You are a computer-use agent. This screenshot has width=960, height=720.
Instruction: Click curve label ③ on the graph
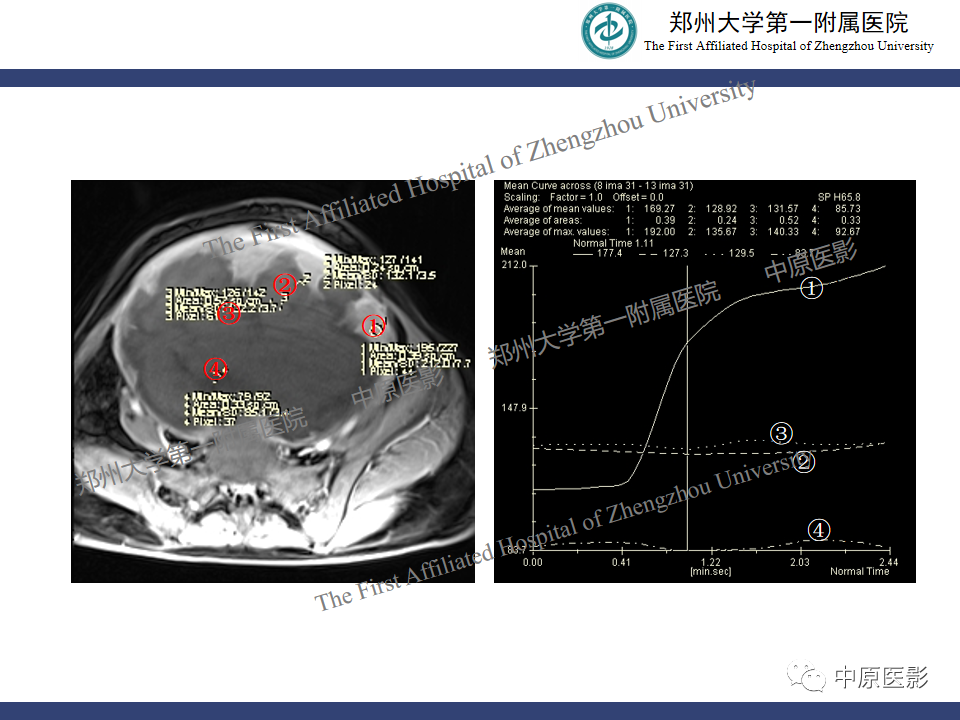pyautogui.click(x=781, y=433)
